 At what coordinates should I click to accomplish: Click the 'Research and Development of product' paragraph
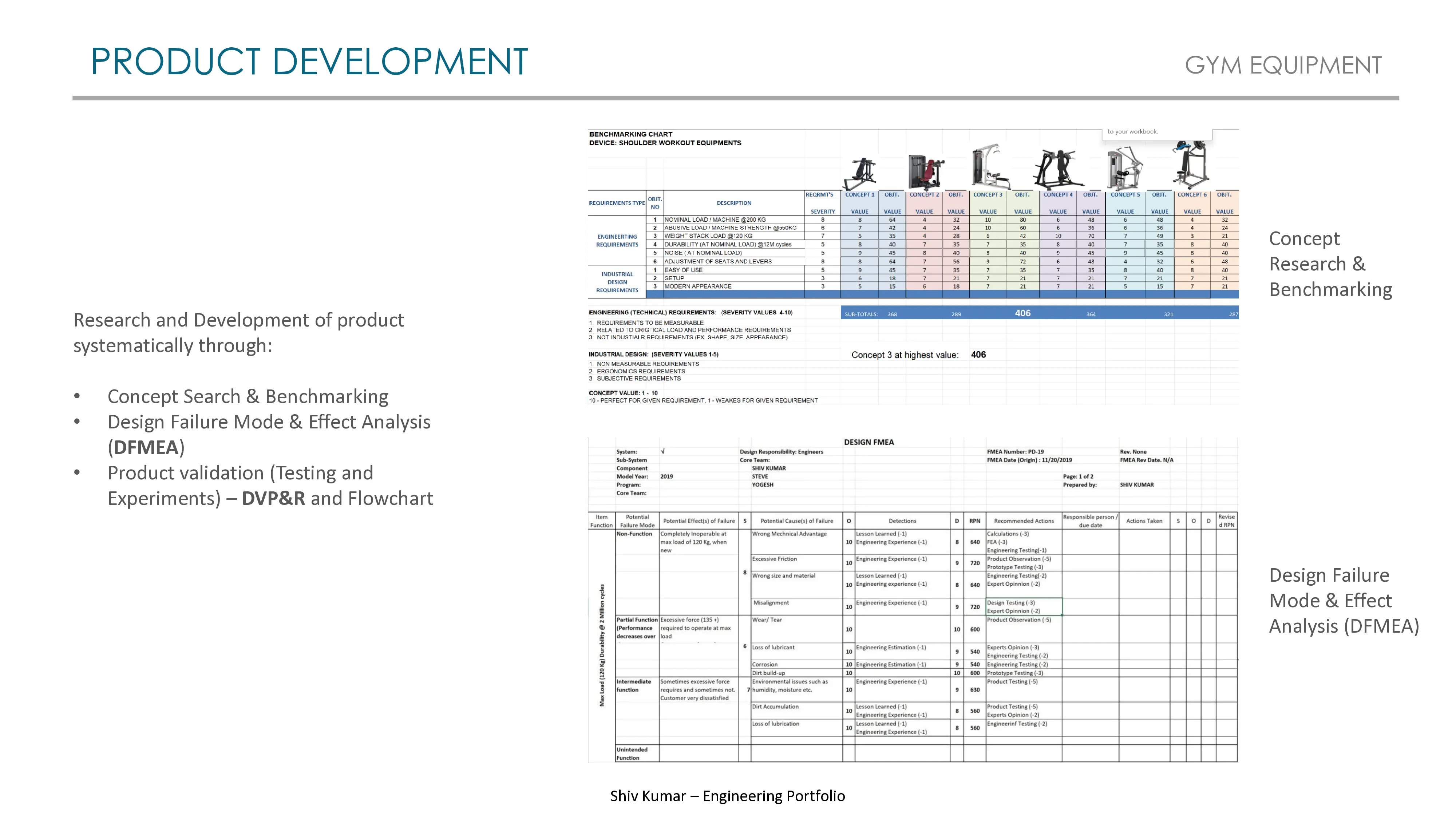238,332
